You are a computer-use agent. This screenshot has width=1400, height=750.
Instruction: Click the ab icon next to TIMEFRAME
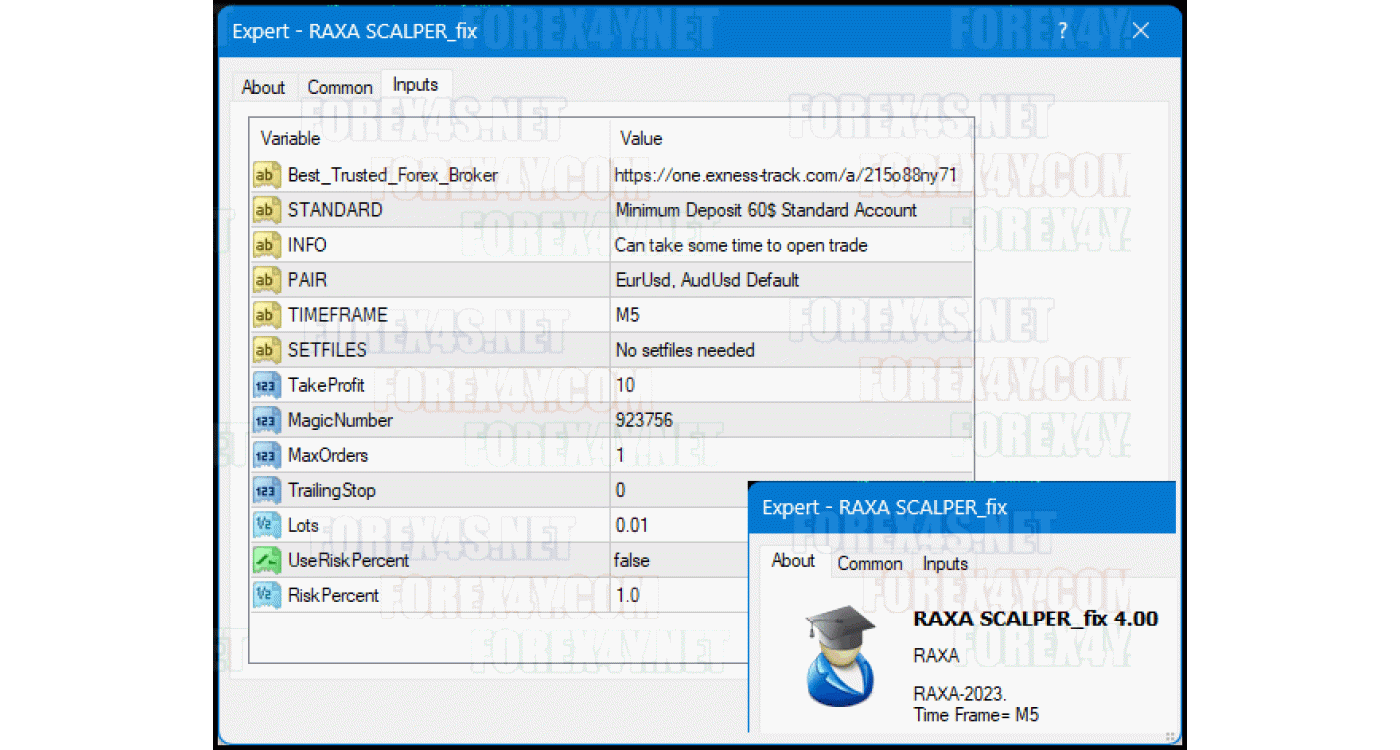click(265, 315)
